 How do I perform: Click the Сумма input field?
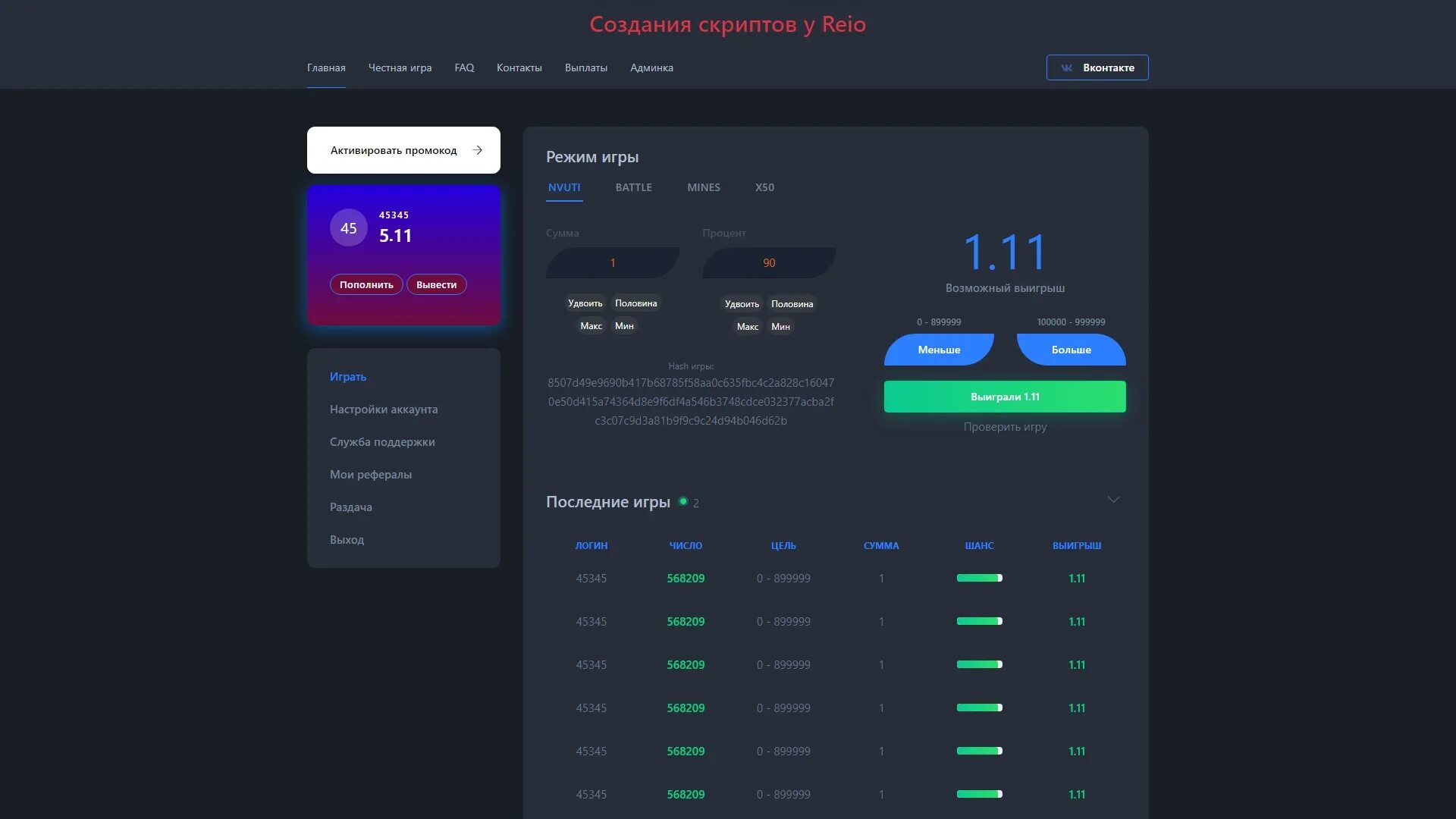click(x=613, y=262)
